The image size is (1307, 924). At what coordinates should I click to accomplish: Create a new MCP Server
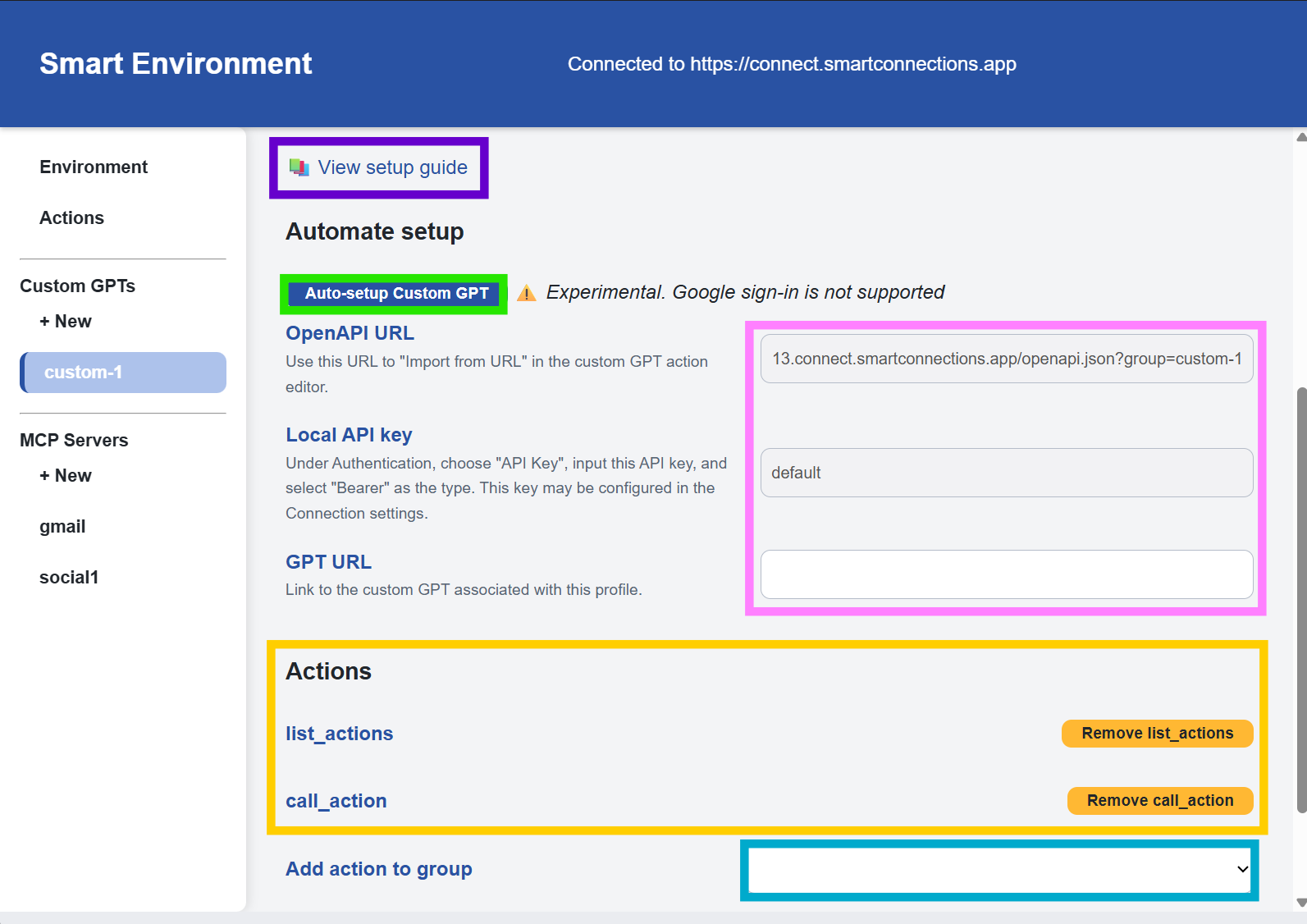[66, 476]
